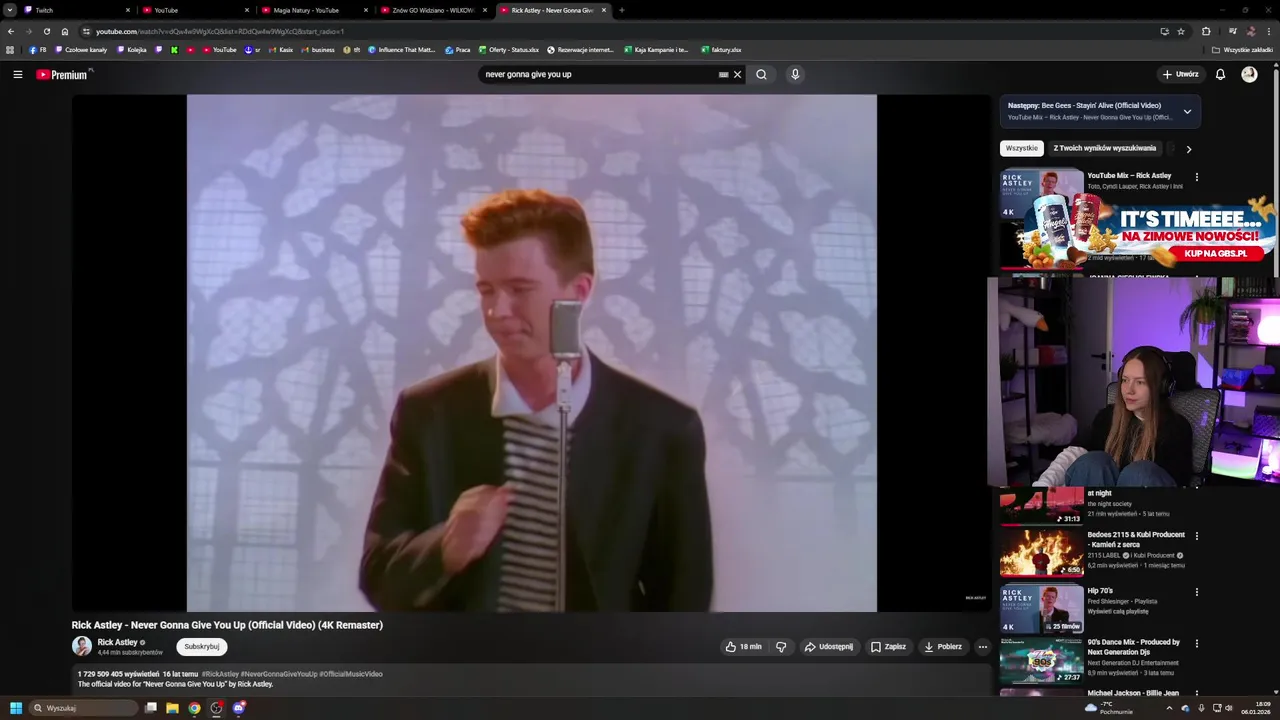Expand the Następny: Bee Gees queue panel
The height and width of the screenshot is (720, 1280).
point(1187,111)
